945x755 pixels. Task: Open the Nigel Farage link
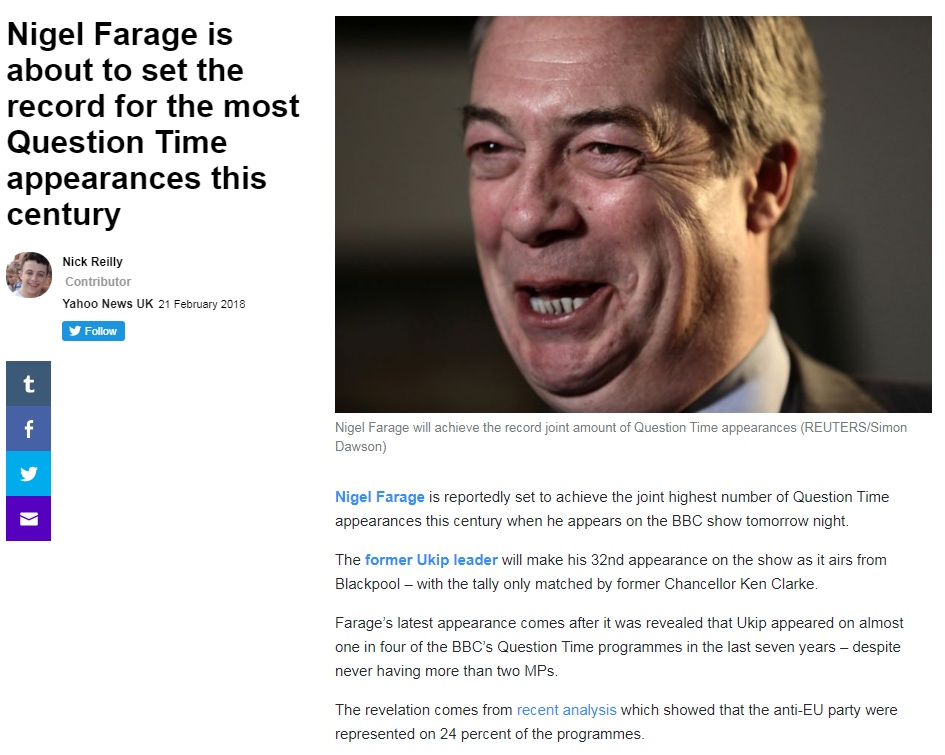tap(380, 497)
